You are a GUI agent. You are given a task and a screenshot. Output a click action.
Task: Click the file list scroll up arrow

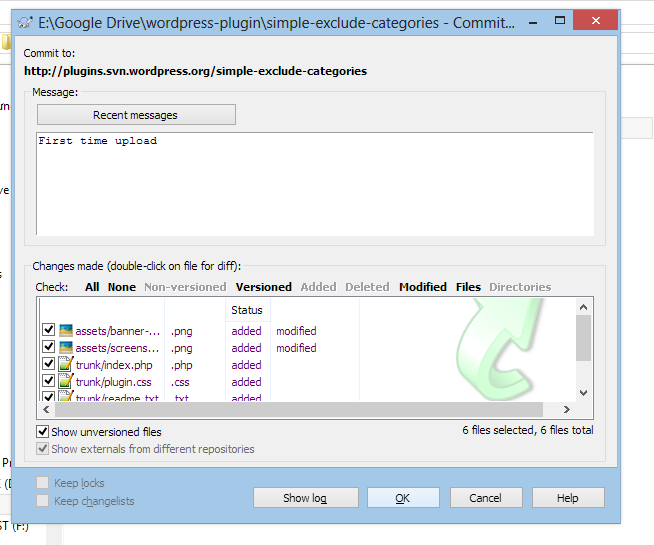584,307
